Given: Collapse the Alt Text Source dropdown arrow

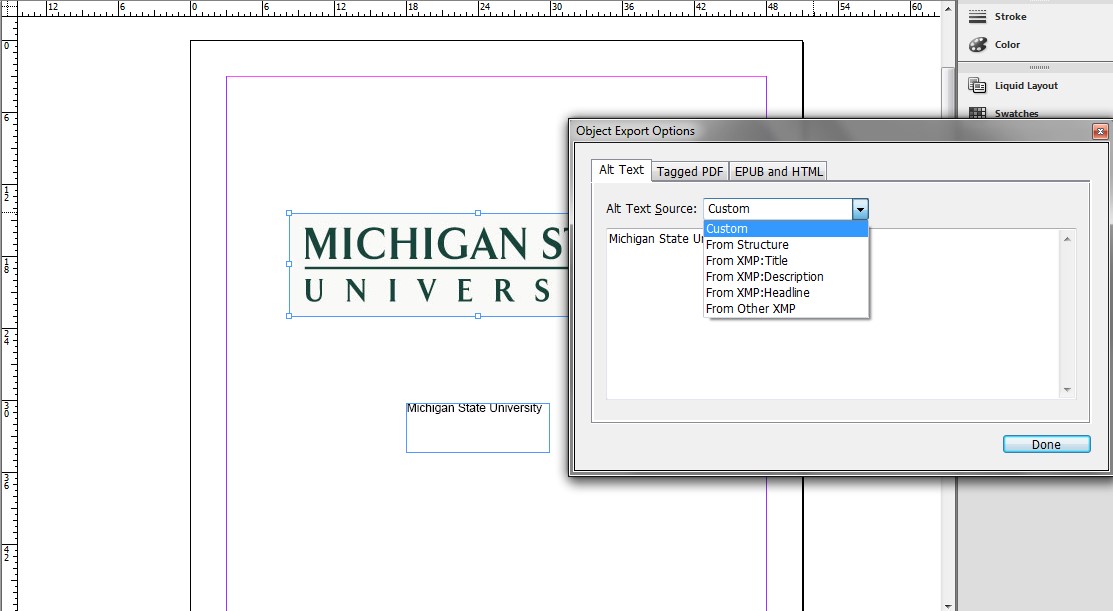Looking at the screenshot, I should pyautogui.click(x=860, y=209).
